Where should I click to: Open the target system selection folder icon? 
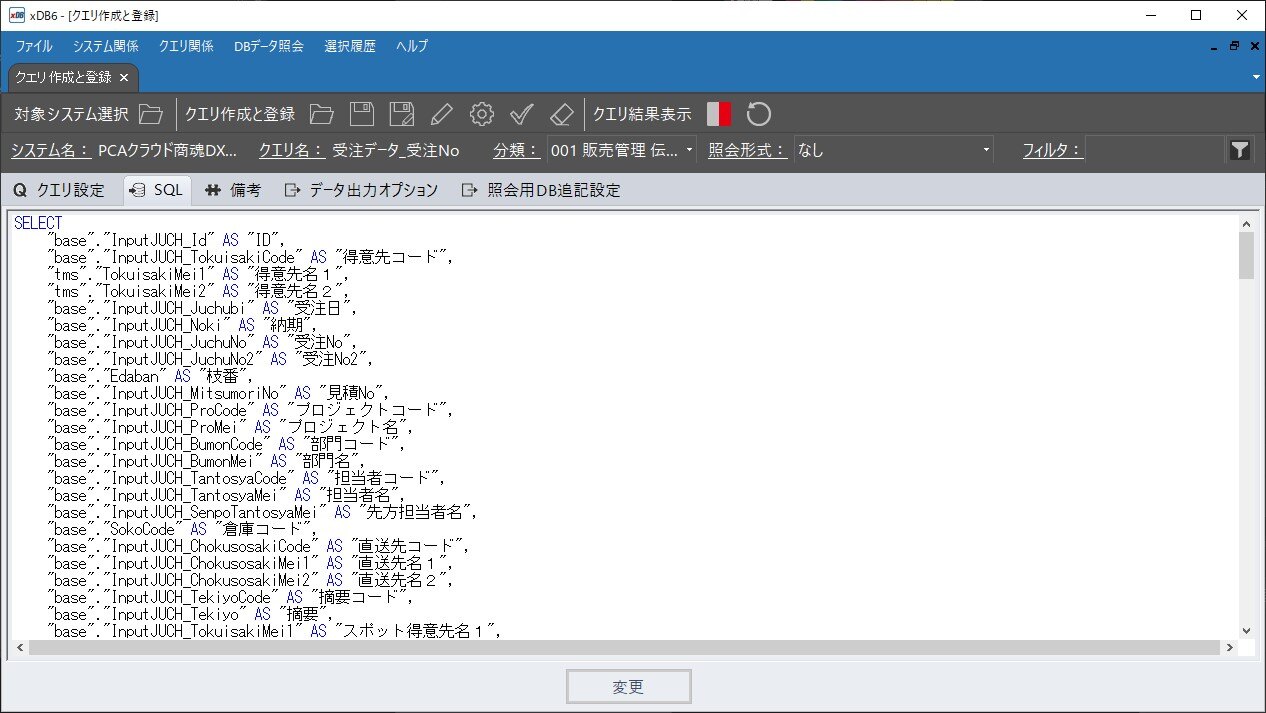pyautogui.click(x=151, y=114)
